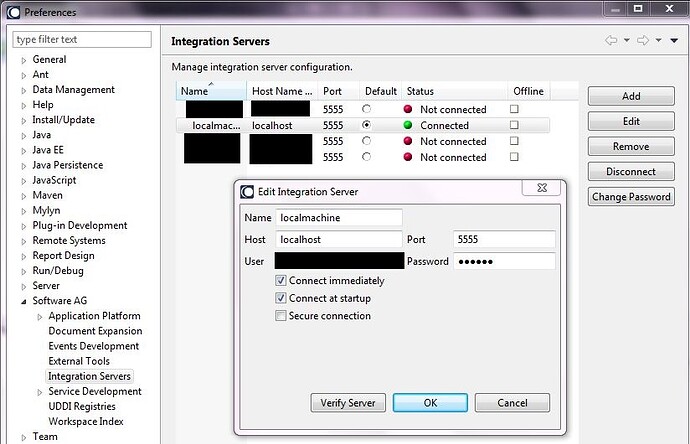Toggle Offline checkbox in first server row
This screenshot has height=444, width=690.
point(514,109)
